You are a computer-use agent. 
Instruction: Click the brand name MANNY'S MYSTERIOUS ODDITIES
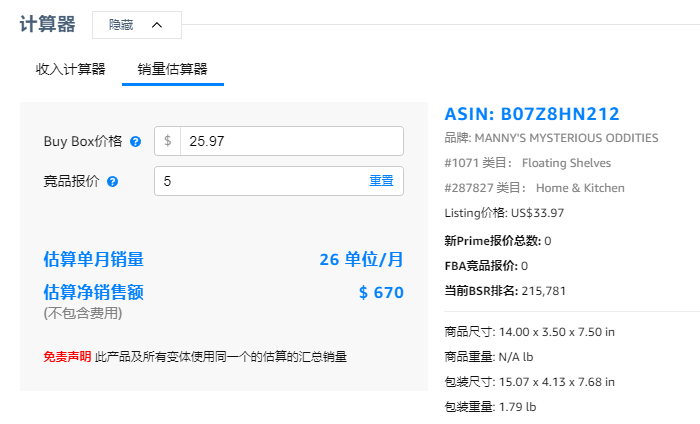pyautogui.click(x=566, y=138)
